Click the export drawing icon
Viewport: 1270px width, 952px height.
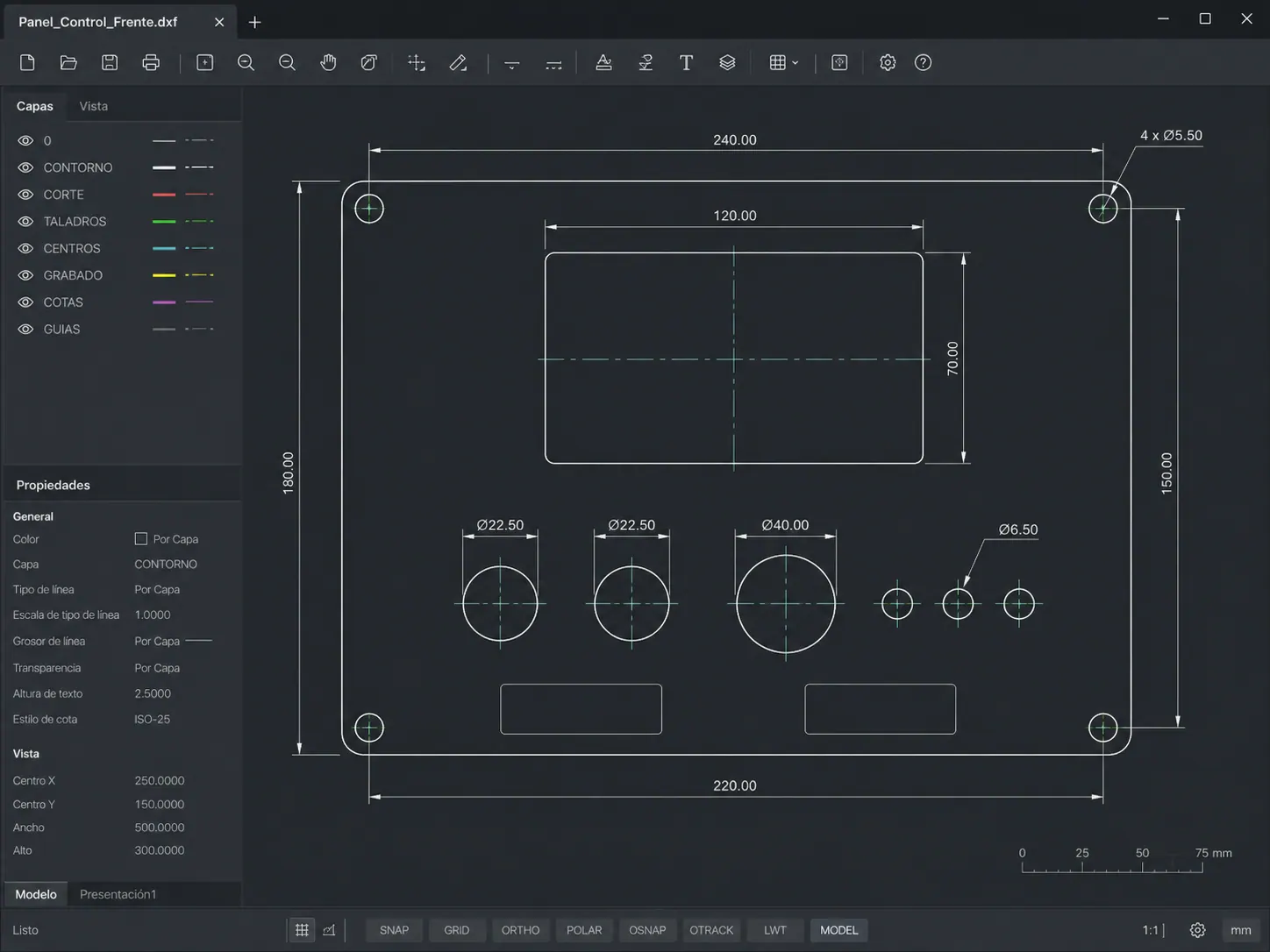839,62
